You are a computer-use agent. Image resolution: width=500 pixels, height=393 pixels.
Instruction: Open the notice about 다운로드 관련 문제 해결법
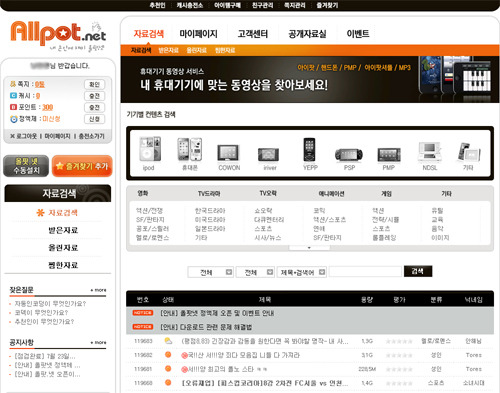tap(206, 327)
